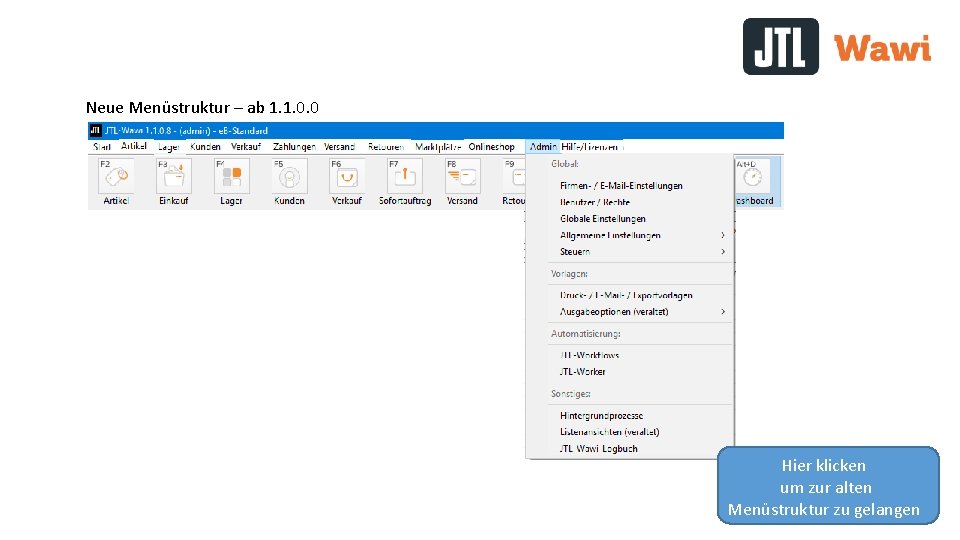Open the Lager menu in menu bar
Viewport: 960px width, 540px height.
168,147
